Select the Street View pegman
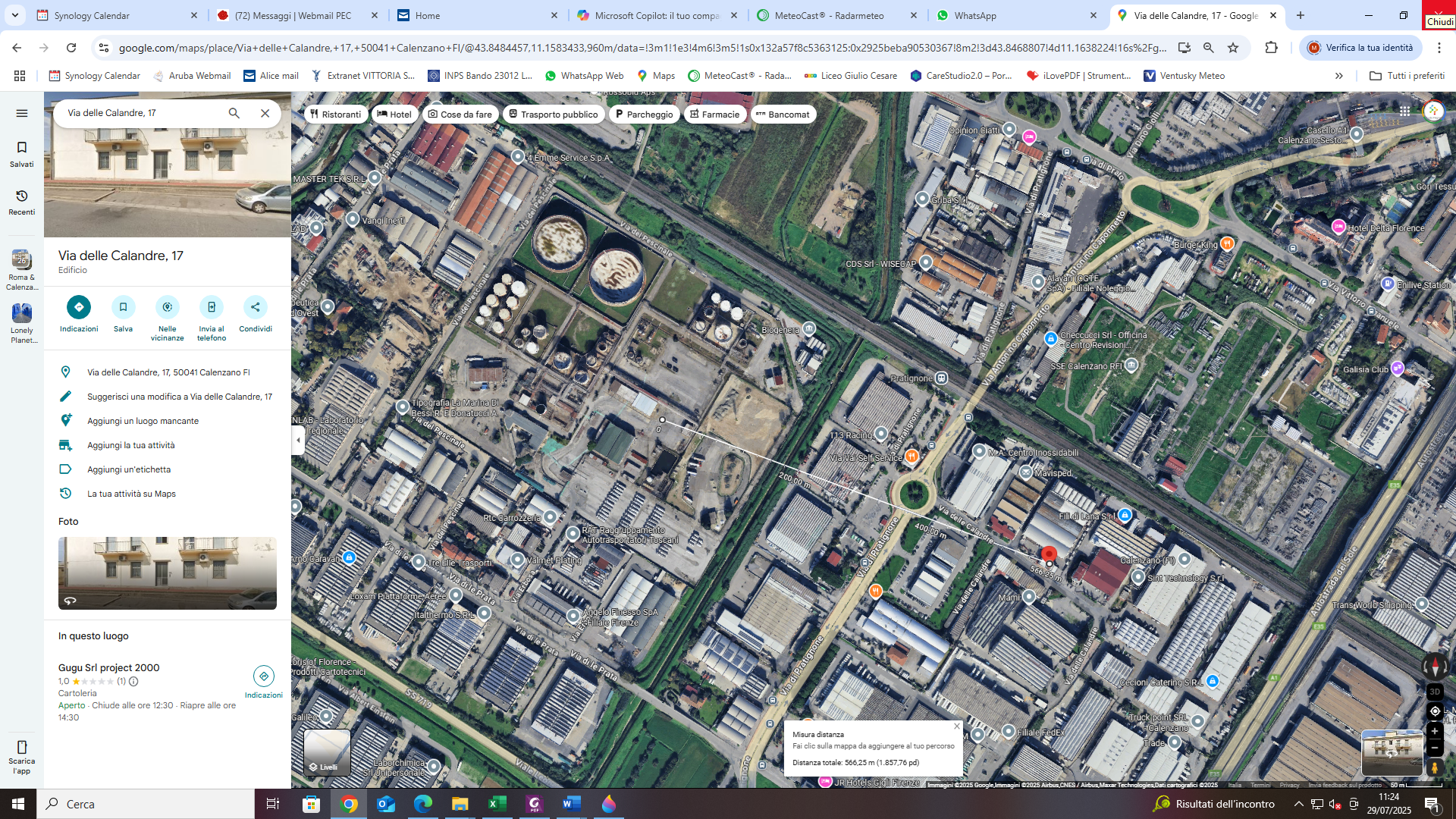Image resolution: width=1456 pixels, height=819 pixels. tap(1434, 768)
